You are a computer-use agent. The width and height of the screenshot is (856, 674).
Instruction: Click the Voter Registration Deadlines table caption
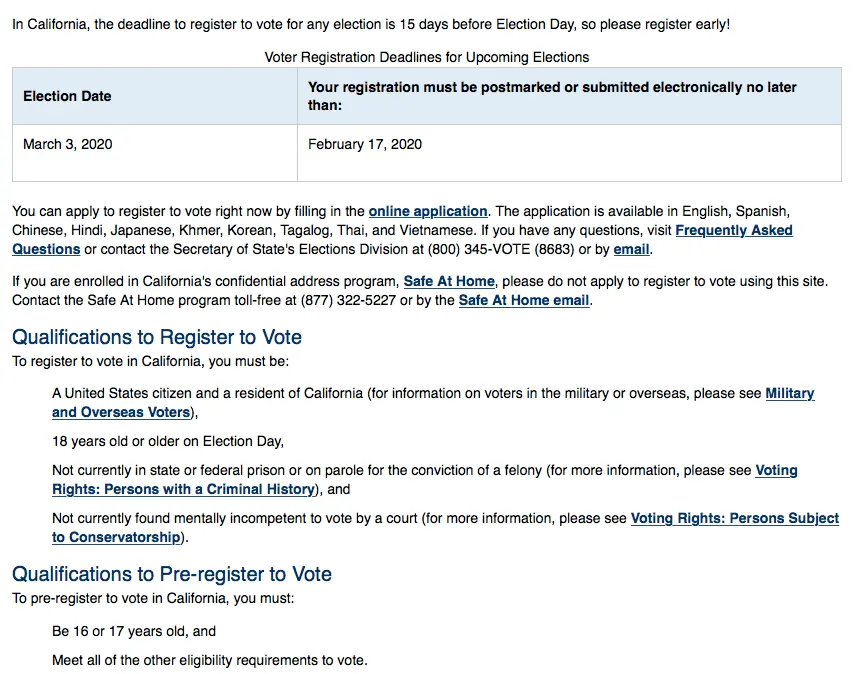(x=427, y=57)
